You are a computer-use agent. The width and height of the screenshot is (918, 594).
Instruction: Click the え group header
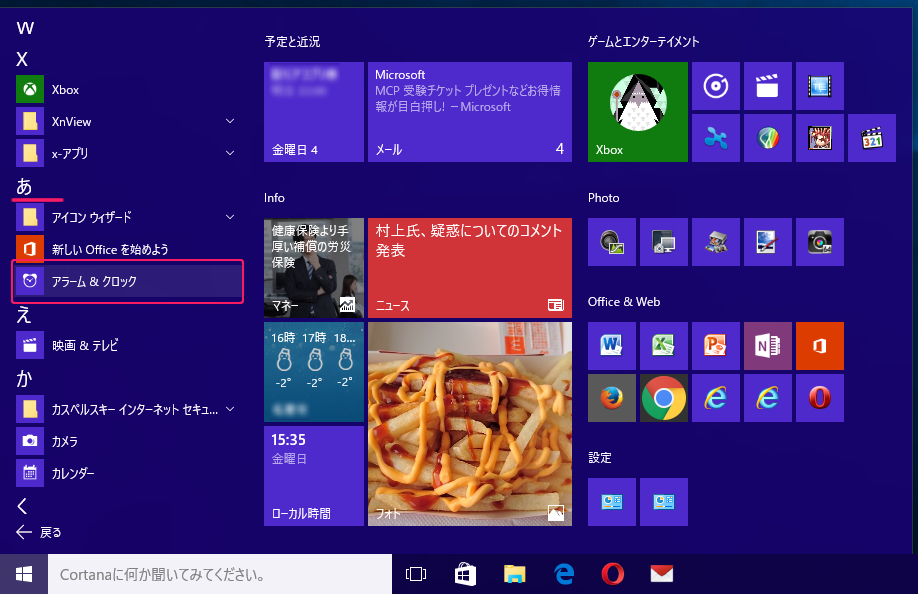23,315
